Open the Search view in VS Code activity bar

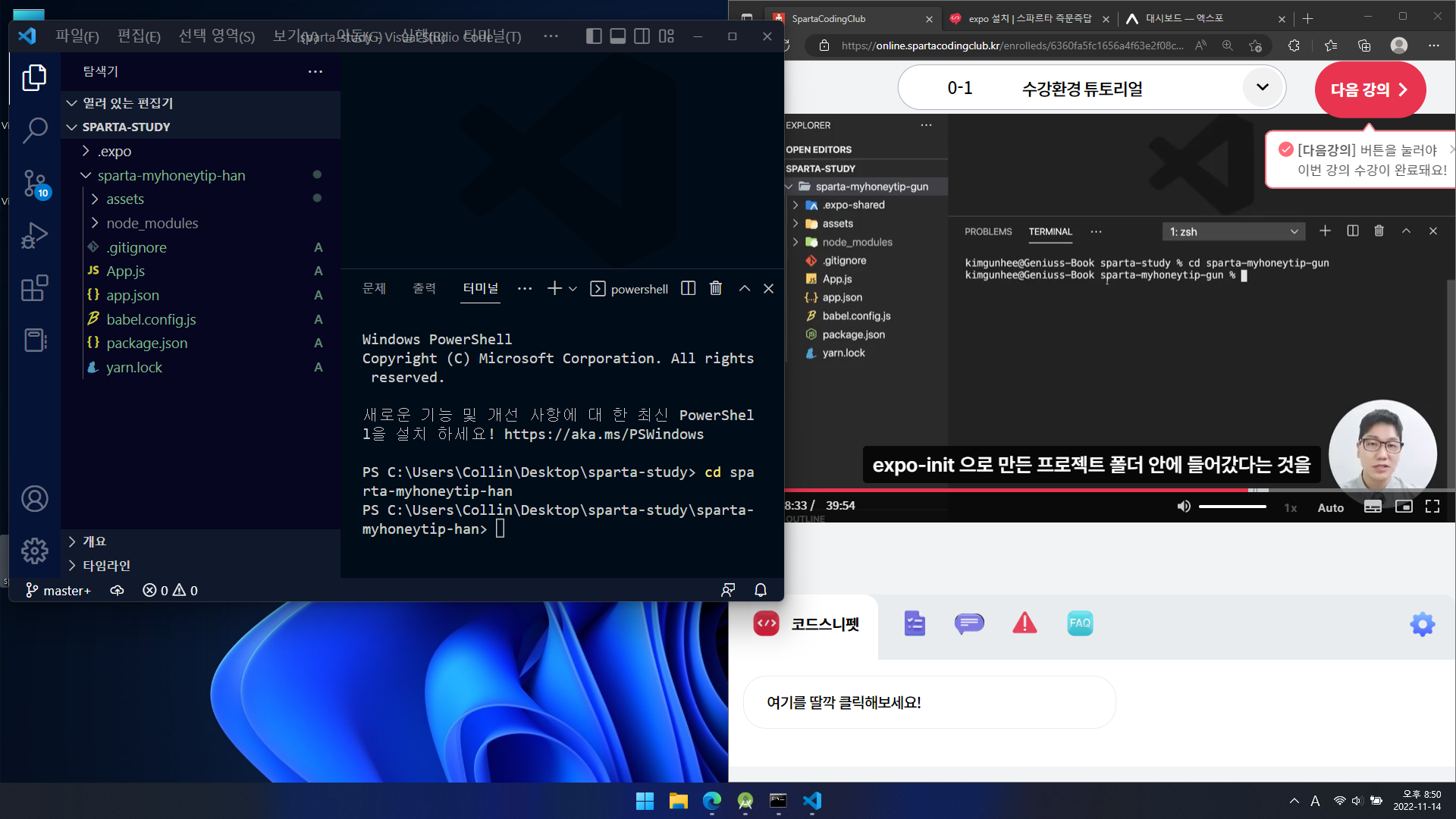[34, 130]
